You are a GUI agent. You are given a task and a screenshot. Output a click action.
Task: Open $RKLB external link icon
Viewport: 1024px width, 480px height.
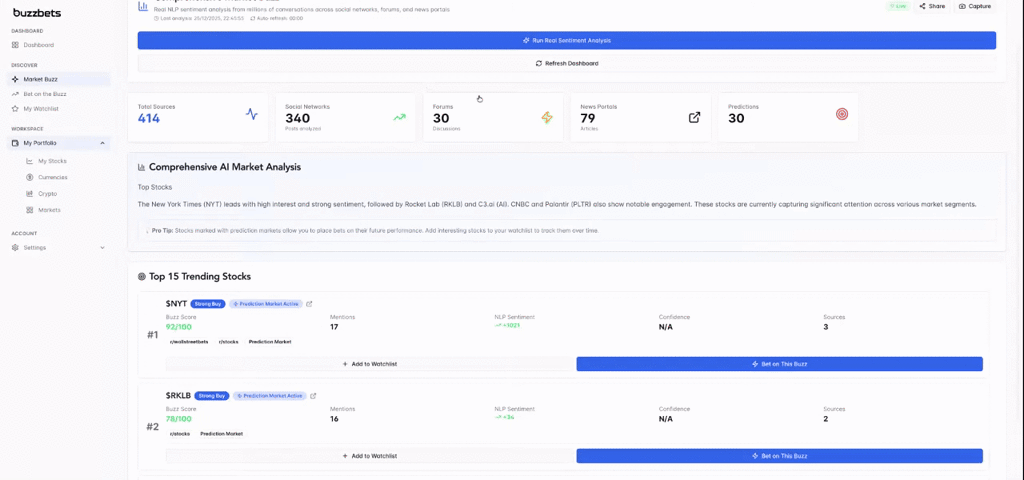313,396
